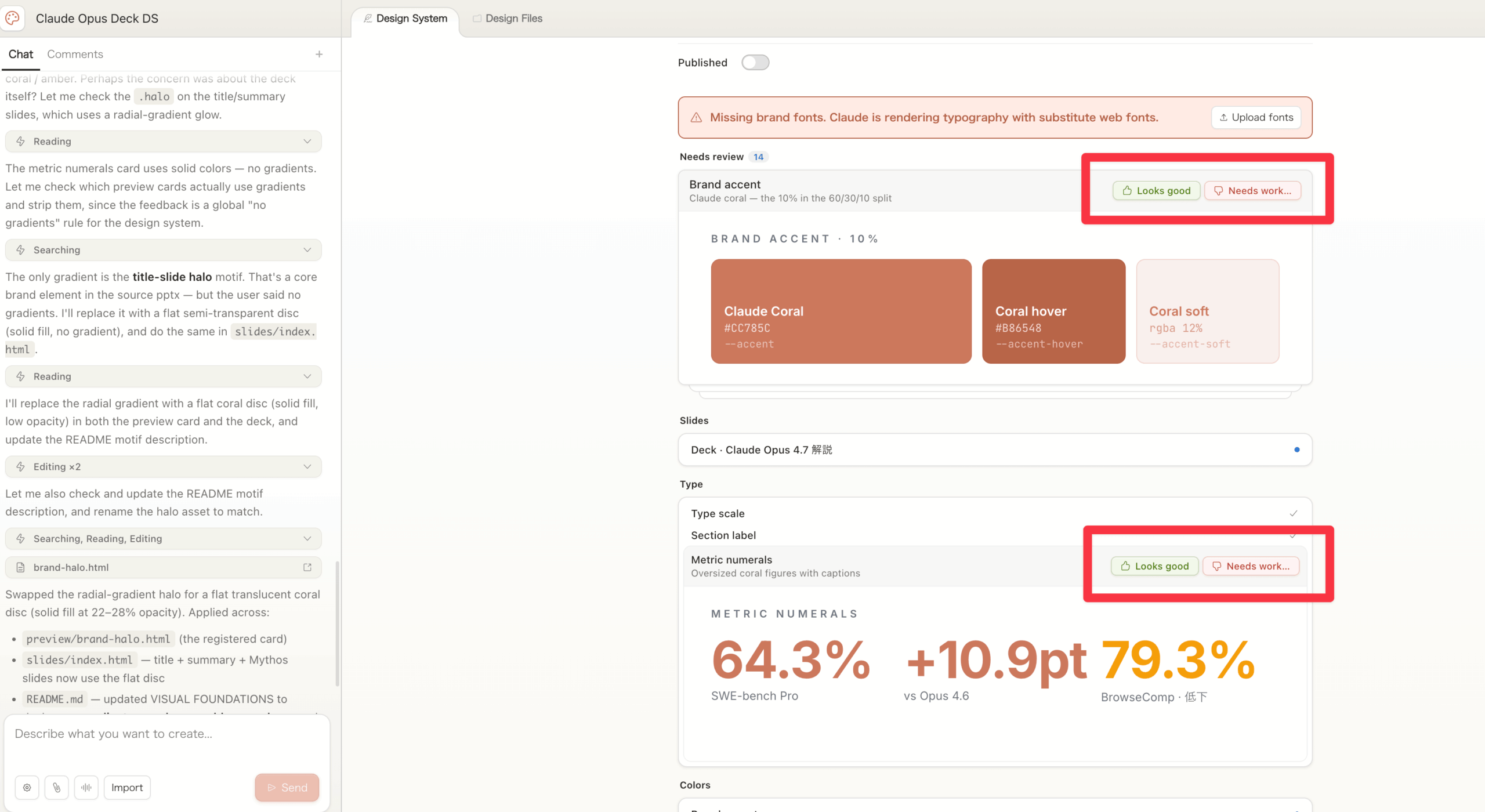
Task: Switch to the Comments tab
Action: point(75,54)
